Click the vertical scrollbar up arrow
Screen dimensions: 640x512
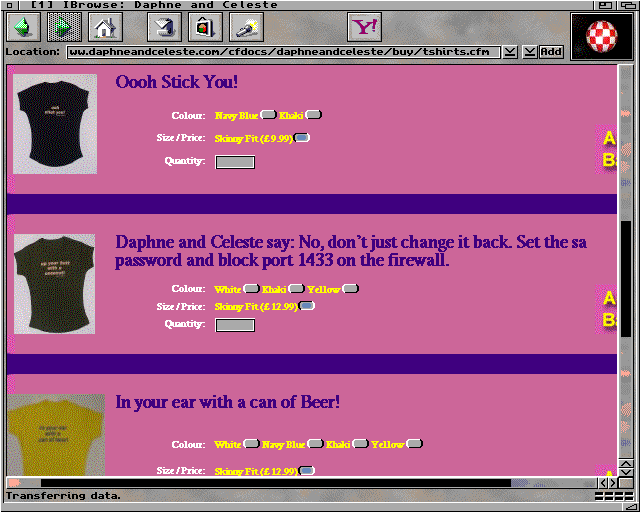tap(626, 463)
